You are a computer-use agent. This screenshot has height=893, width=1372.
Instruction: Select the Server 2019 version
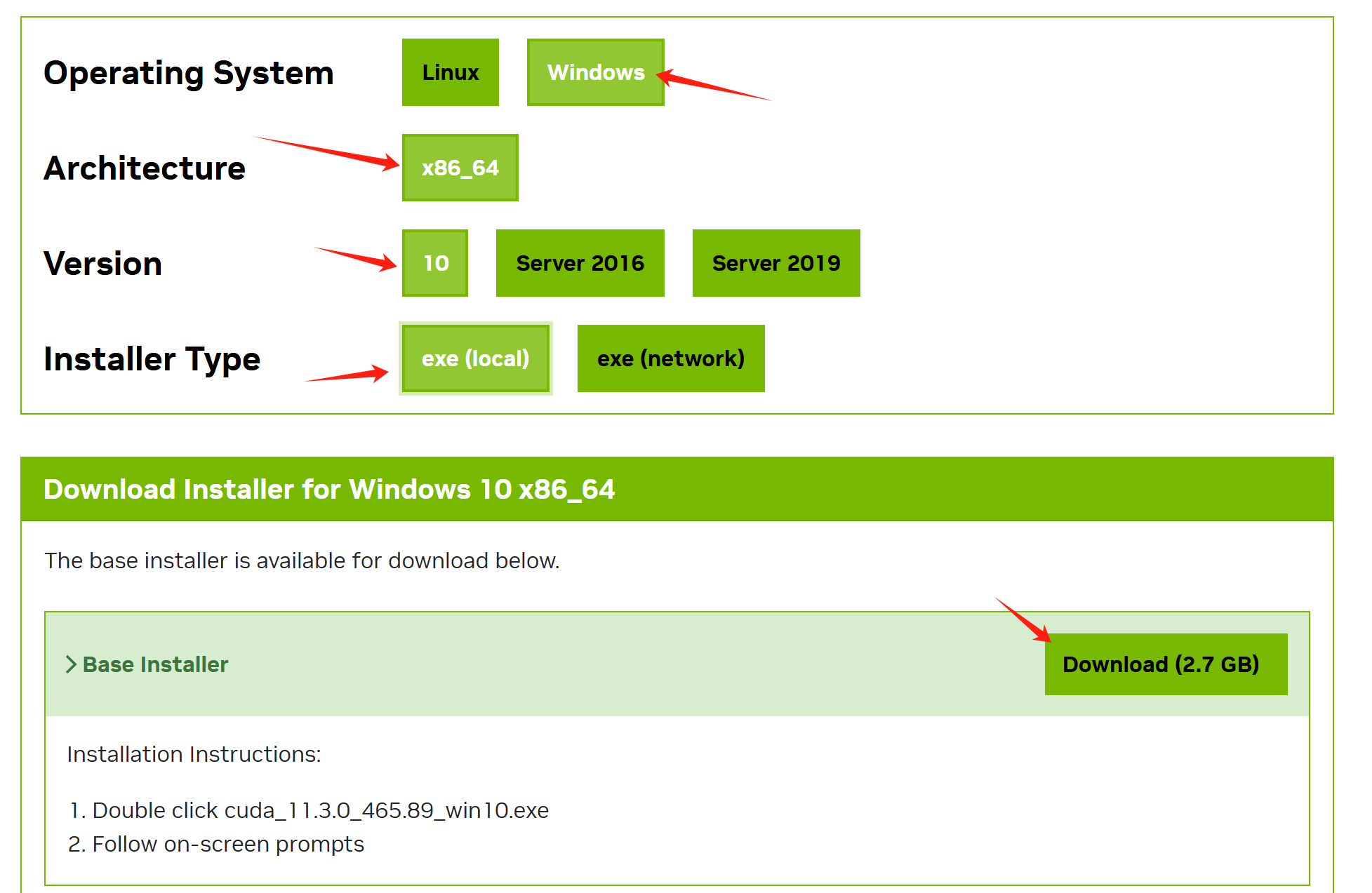[x=775, y=263]
